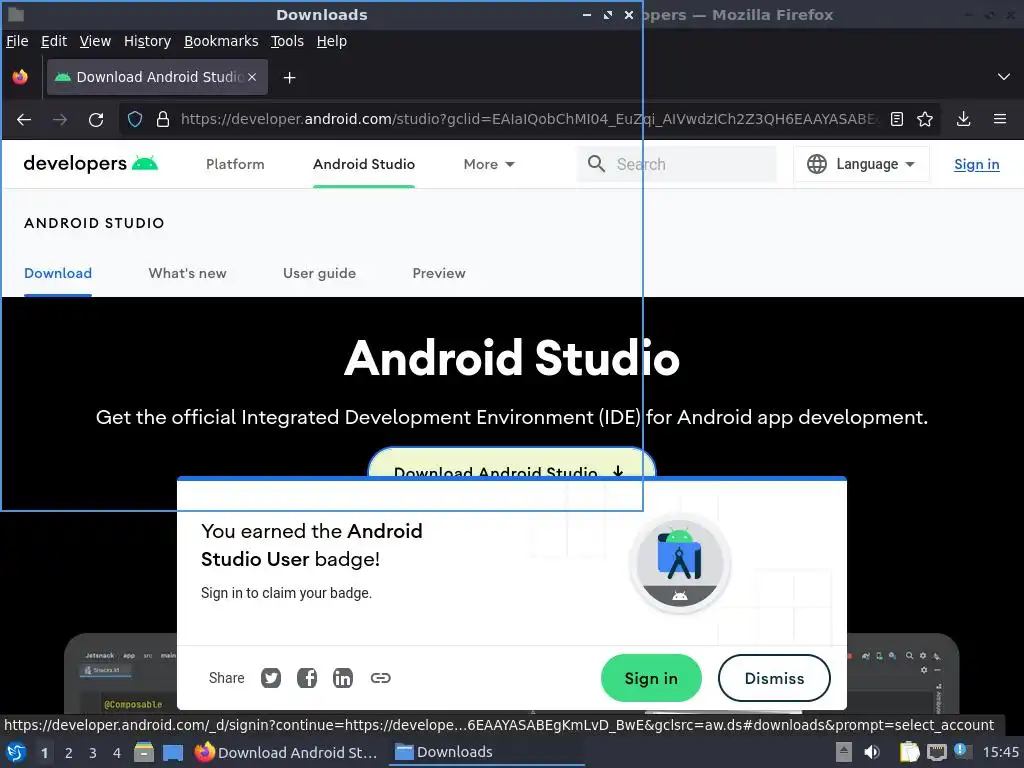1024x768 pixels.
Task: Switch to workspace 2 in taskbar
Action: (x=69, y=753)
